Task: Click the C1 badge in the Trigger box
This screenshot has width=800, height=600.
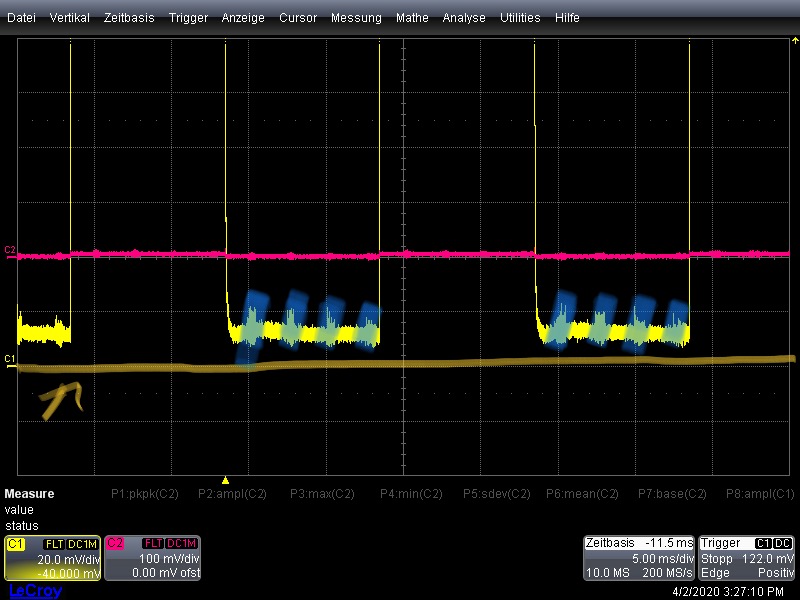Action: click(x=763, y=543)
